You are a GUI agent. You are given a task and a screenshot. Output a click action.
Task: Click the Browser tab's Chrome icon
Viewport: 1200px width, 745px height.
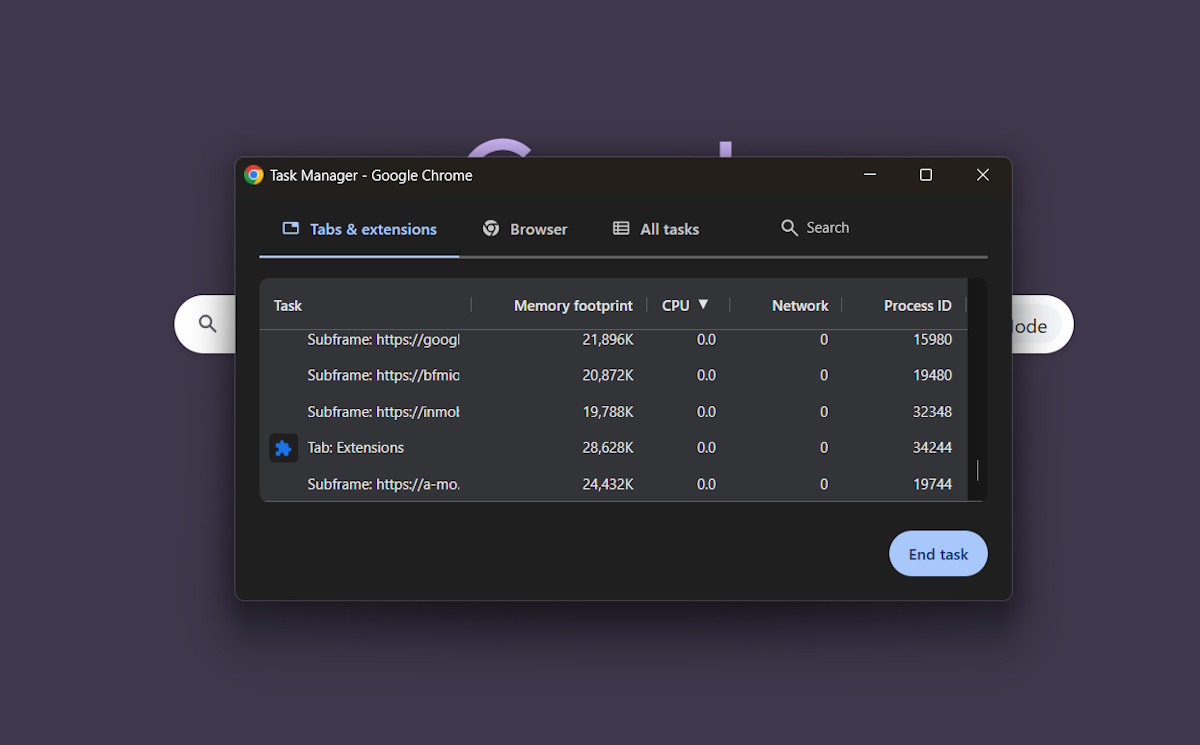[491, 228]
